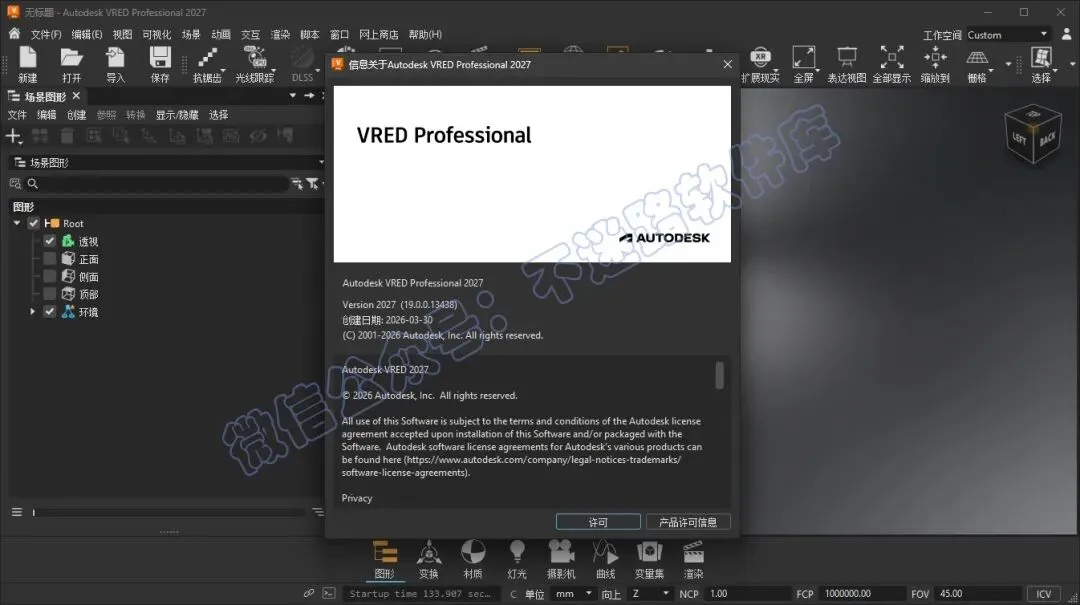
Task: Open scenegraph 显示/隐藏 submenu
Action: coord(177,115)
